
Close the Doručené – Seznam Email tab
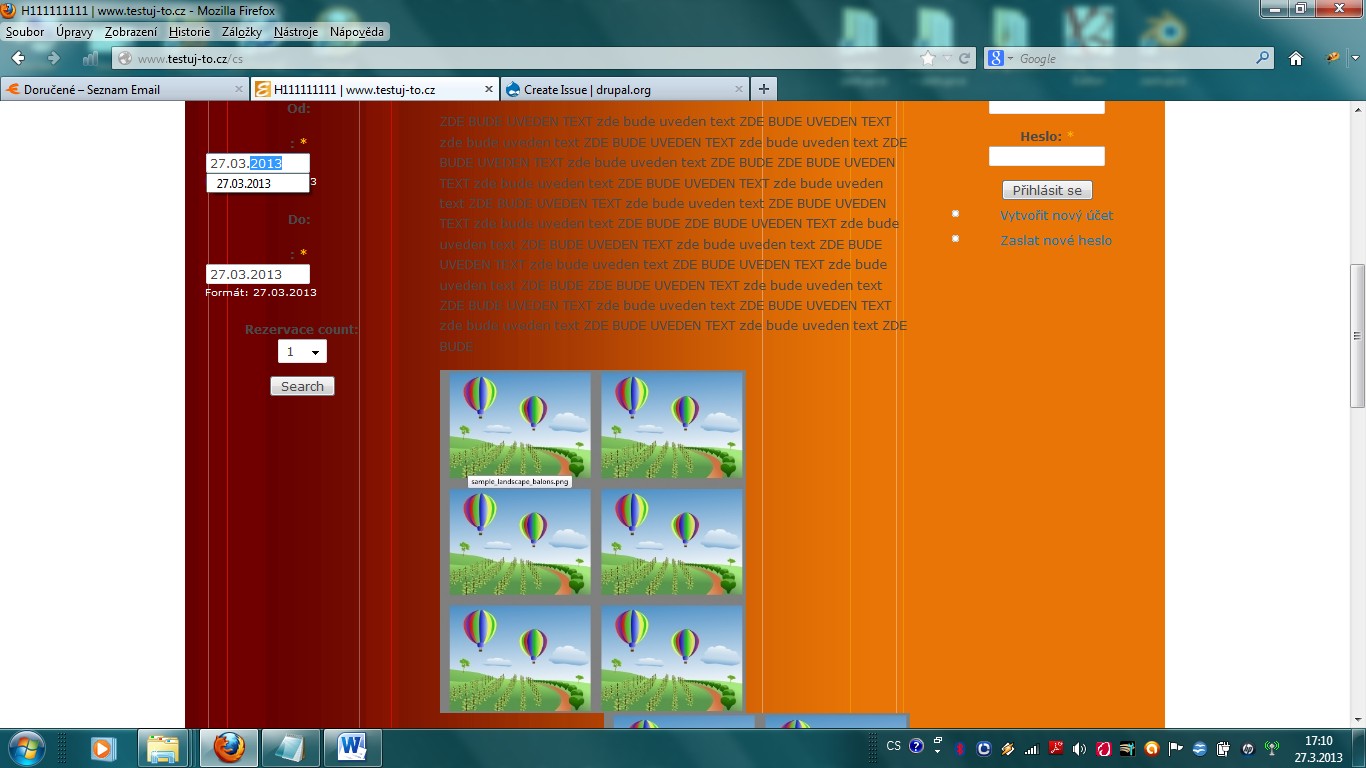[239, 89]
